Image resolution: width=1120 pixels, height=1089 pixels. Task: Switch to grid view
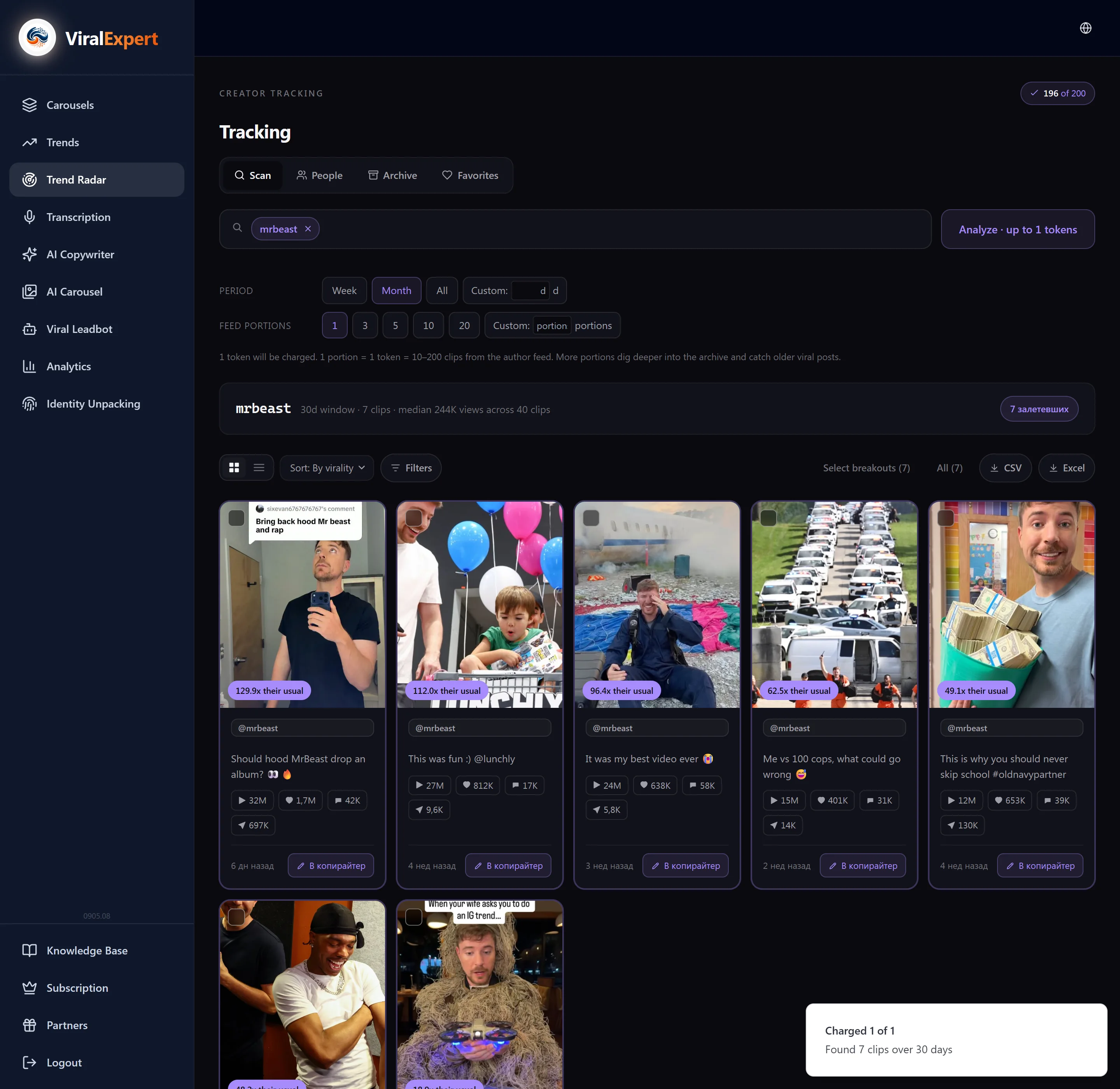[234, 468]
